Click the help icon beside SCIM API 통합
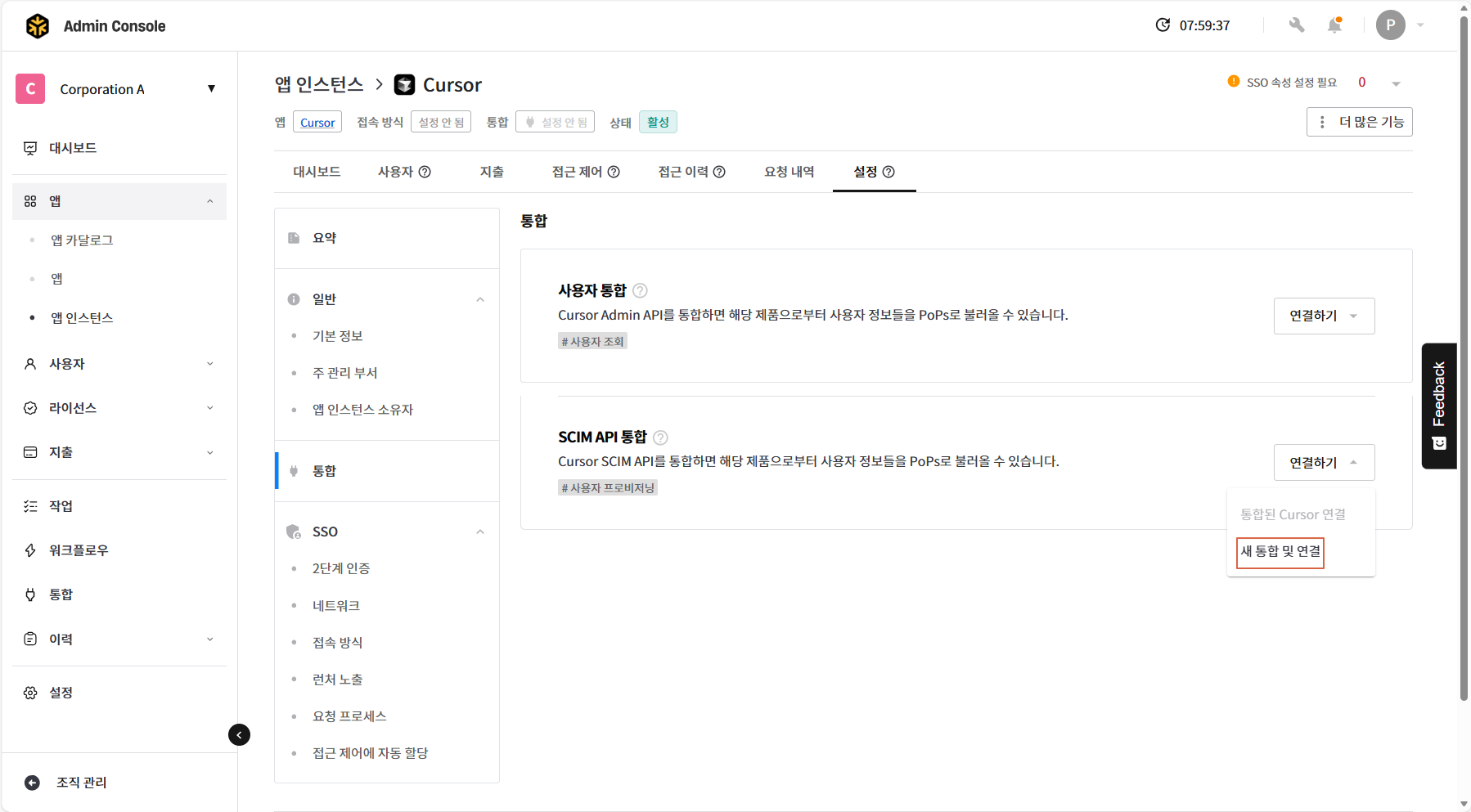The image size is (1471, 812). 660,437
